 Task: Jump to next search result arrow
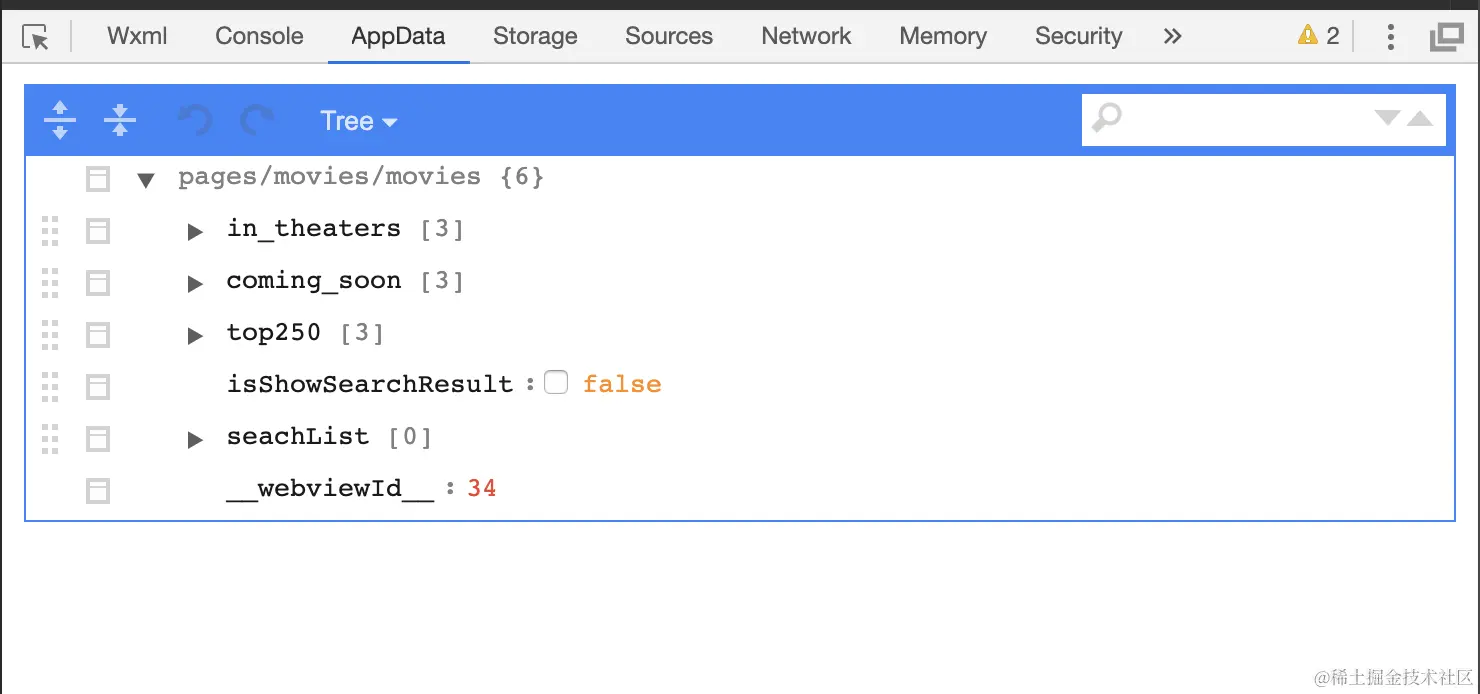[x=1387, y=118]
